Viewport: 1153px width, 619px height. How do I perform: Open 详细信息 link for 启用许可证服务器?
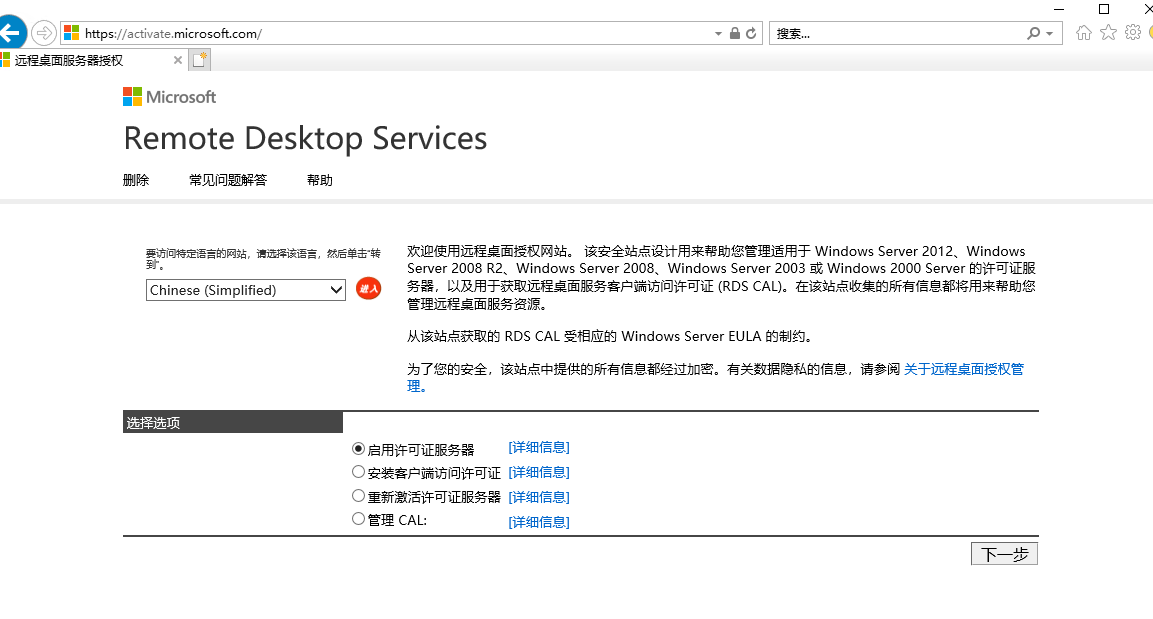539,448
